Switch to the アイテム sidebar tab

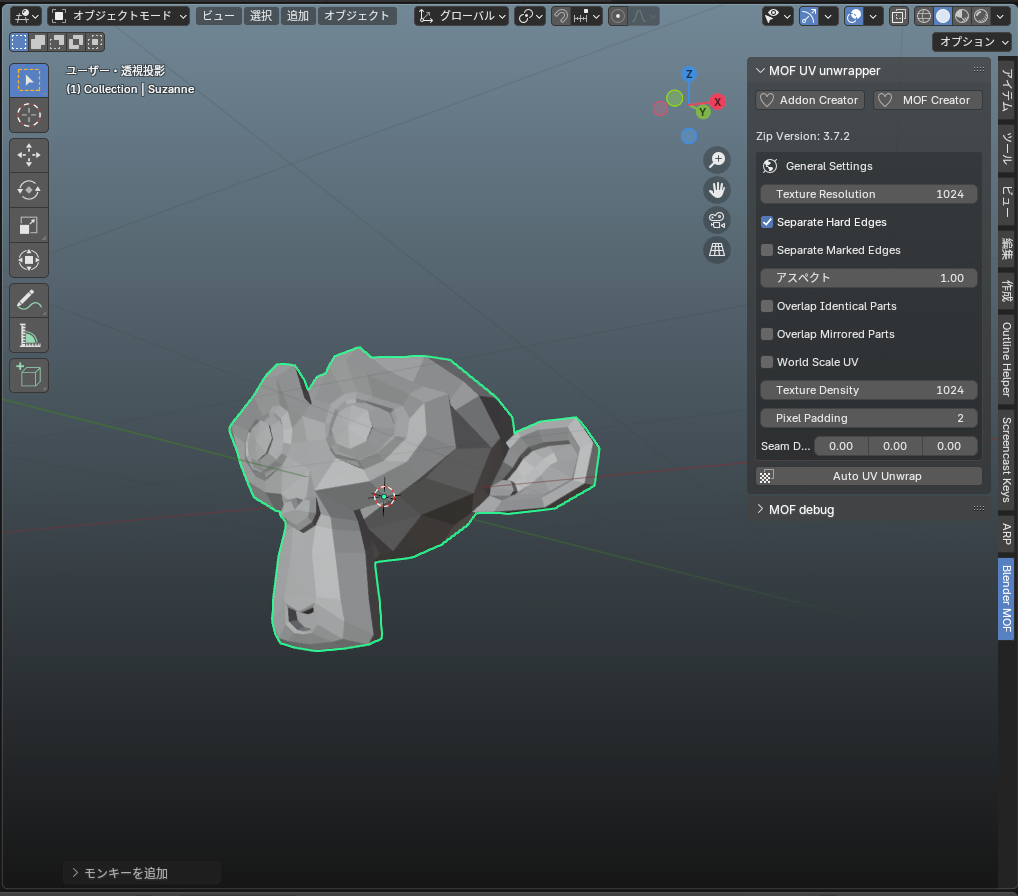point(1006,90)
